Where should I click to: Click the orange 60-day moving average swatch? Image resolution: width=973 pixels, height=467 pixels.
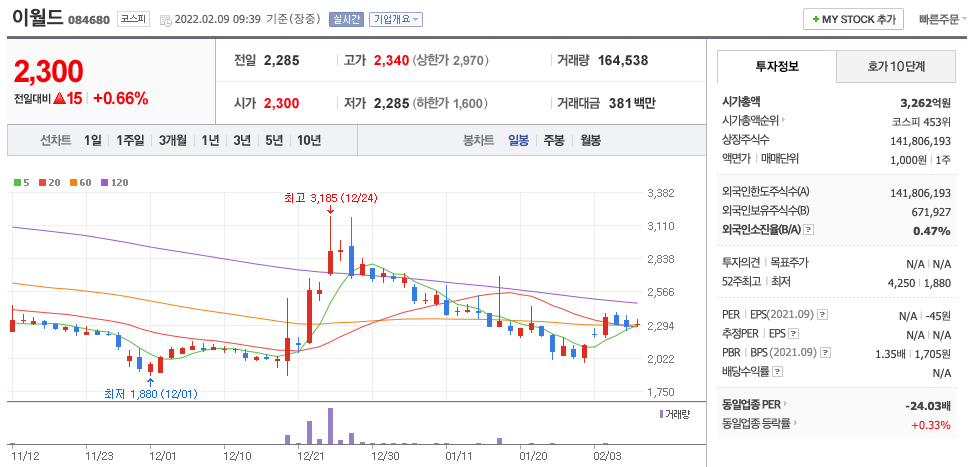[73, 183]
